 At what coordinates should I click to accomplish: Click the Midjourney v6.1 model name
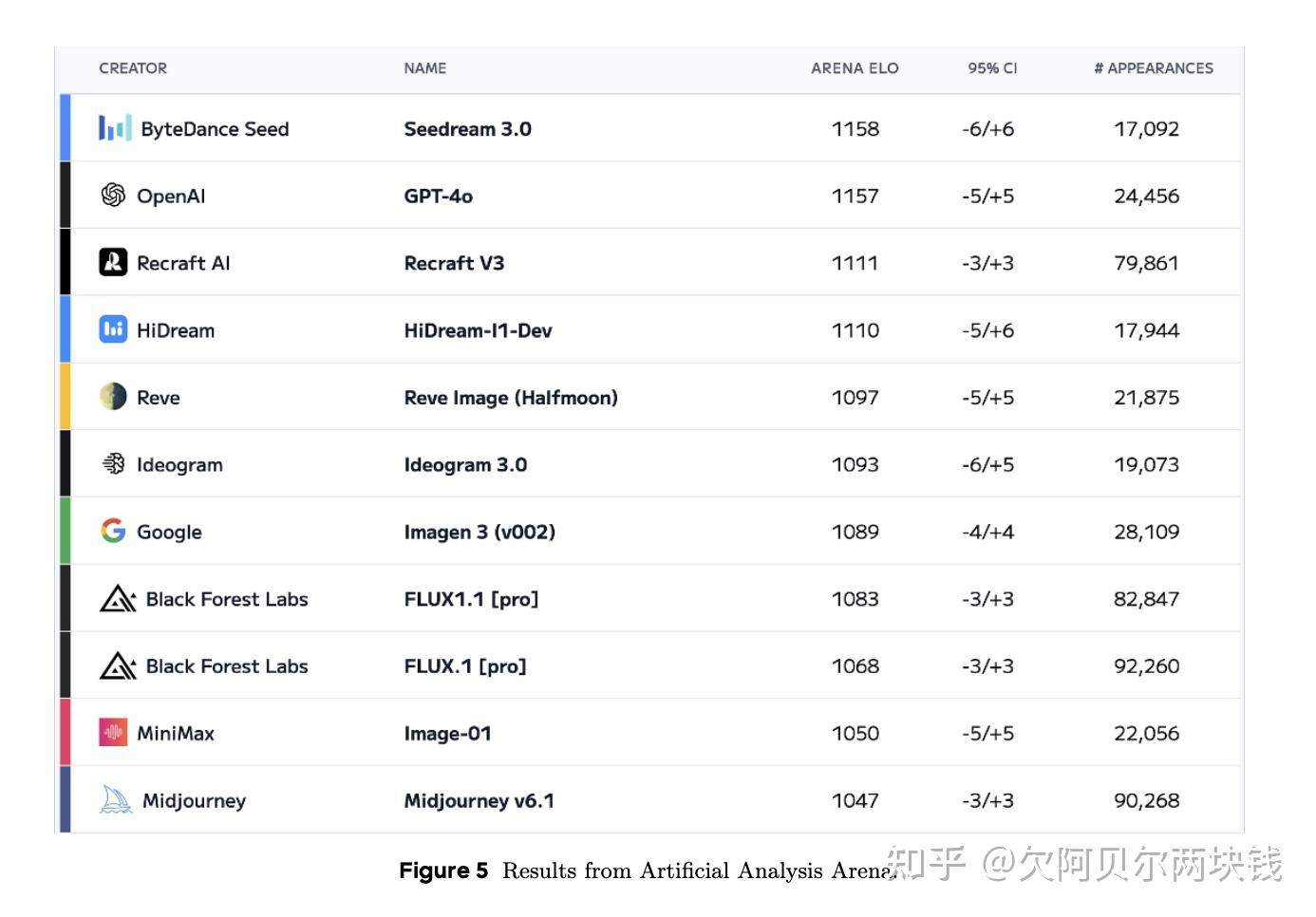(x=479, y=801)
